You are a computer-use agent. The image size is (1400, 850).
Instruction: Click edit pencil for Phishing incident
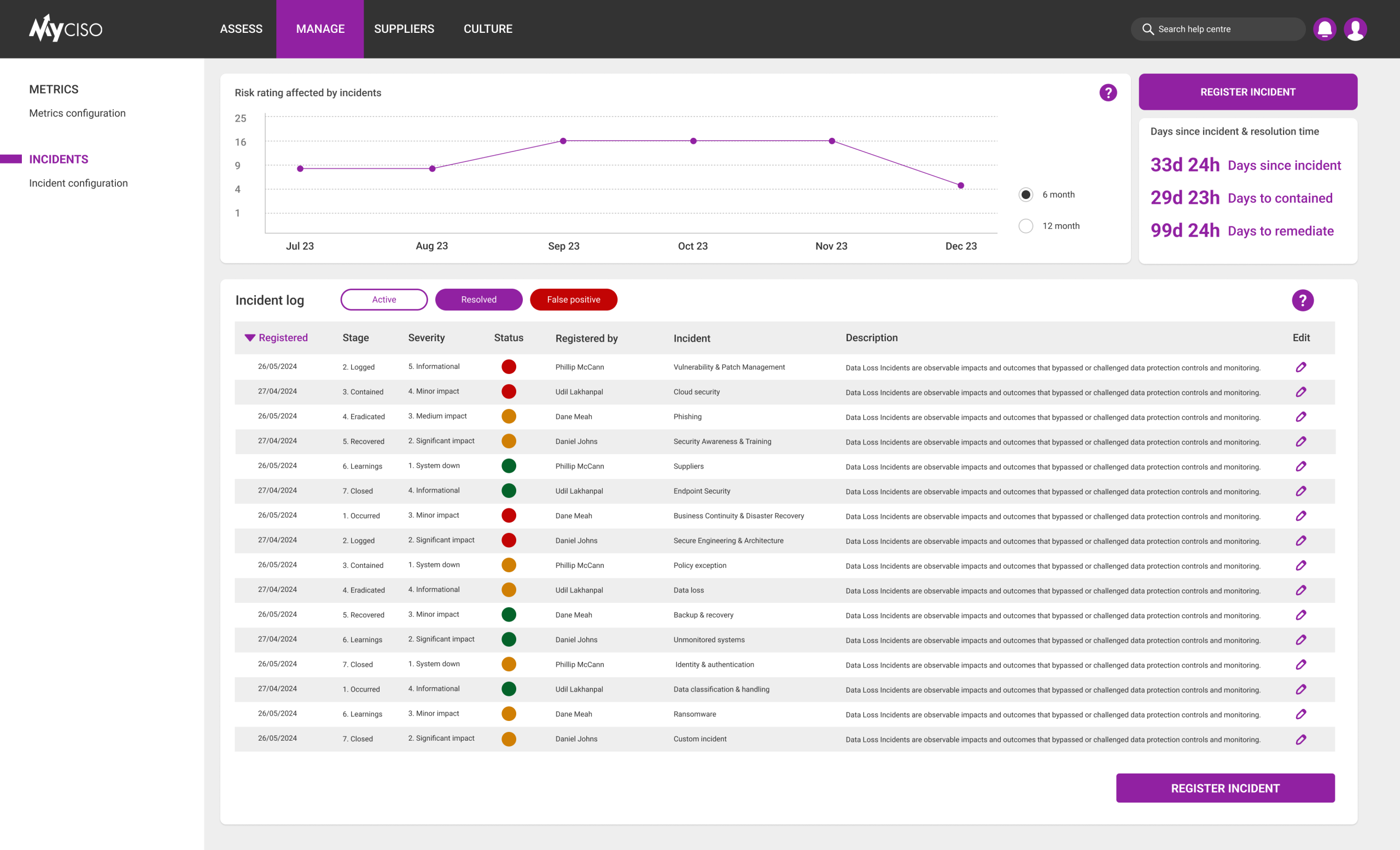click(x=1300, y=417)
